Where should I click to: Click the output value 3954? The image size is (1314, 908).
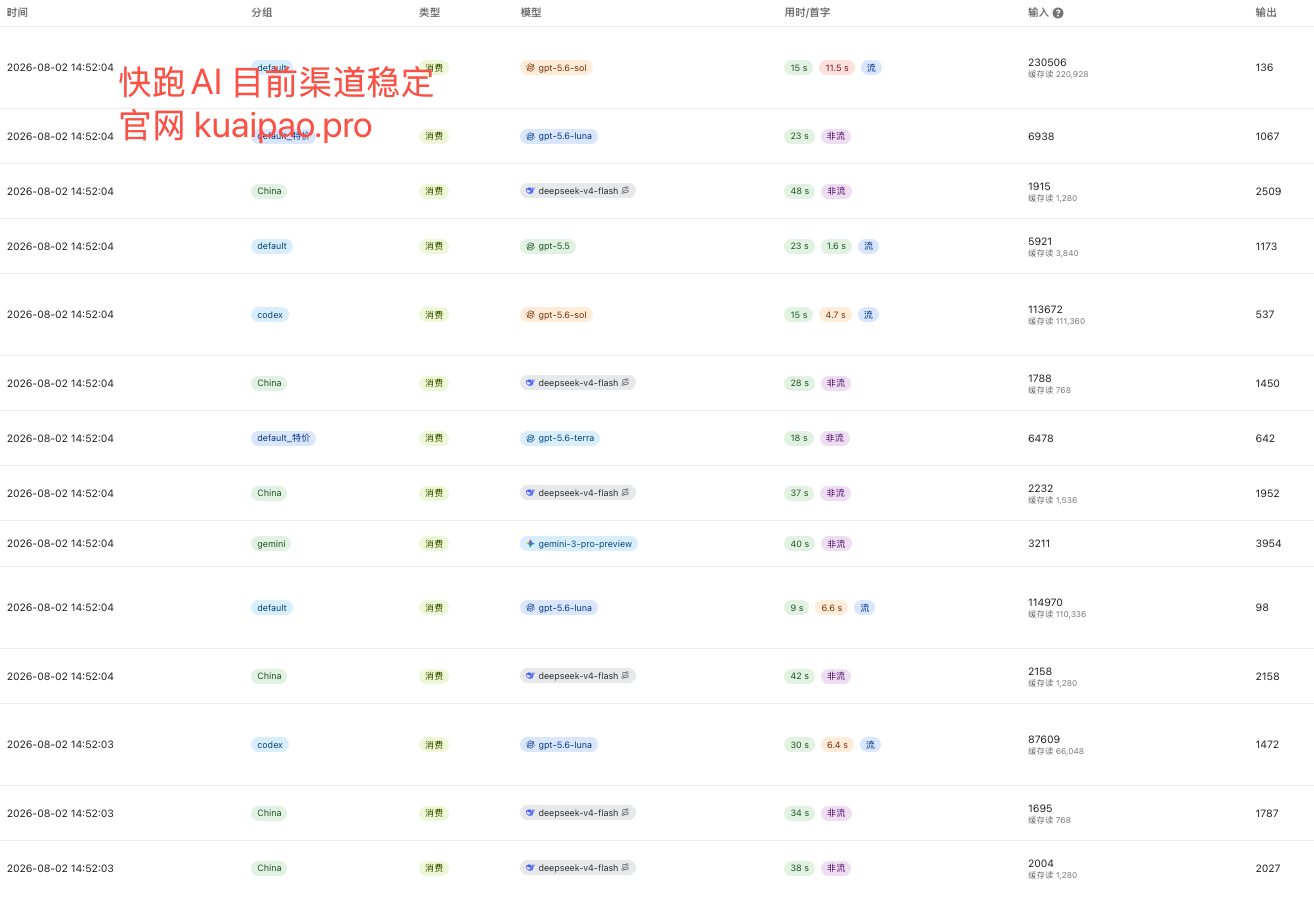[1268, 544]
